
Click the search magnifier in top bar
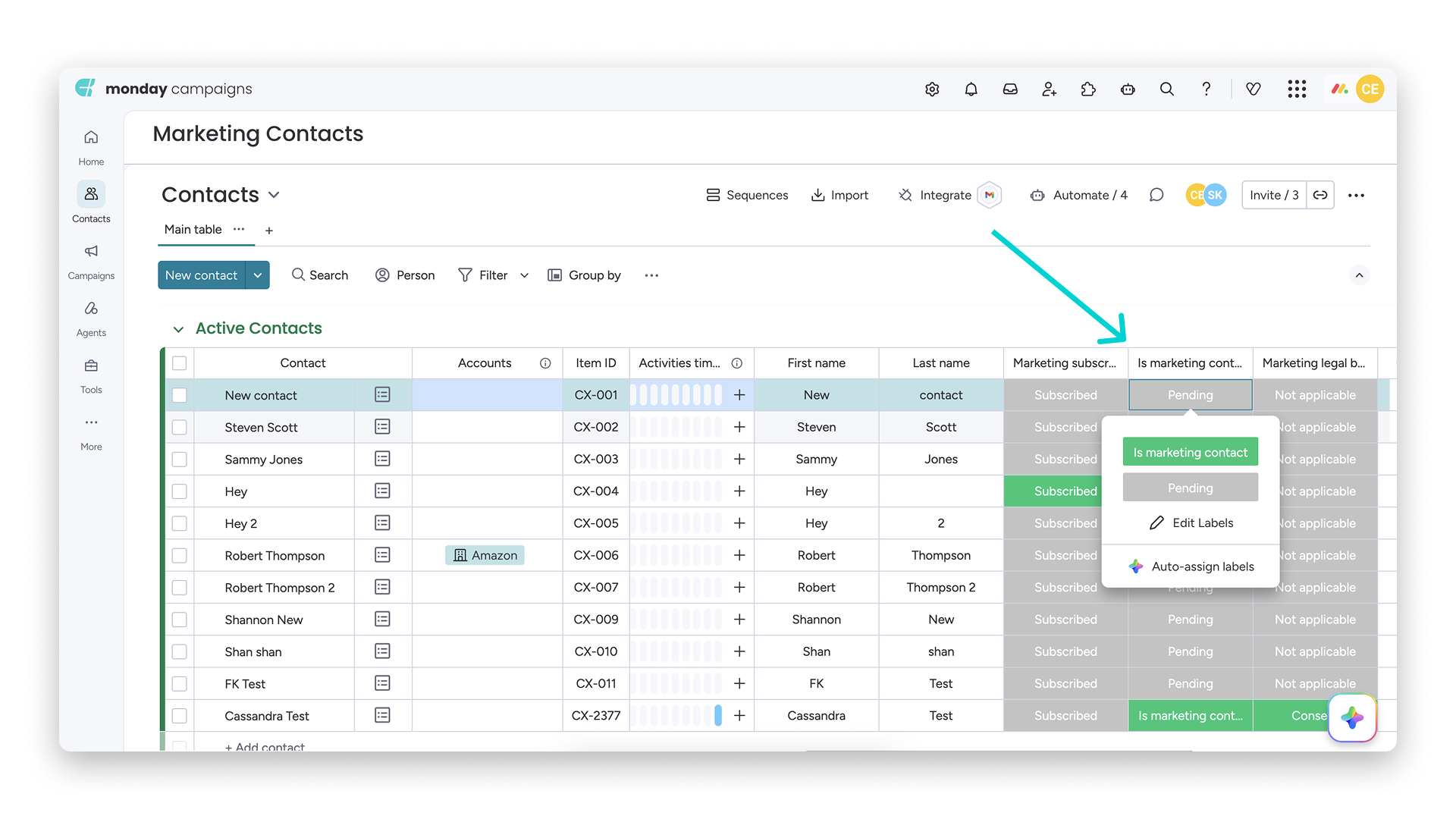pos(1167,89)
